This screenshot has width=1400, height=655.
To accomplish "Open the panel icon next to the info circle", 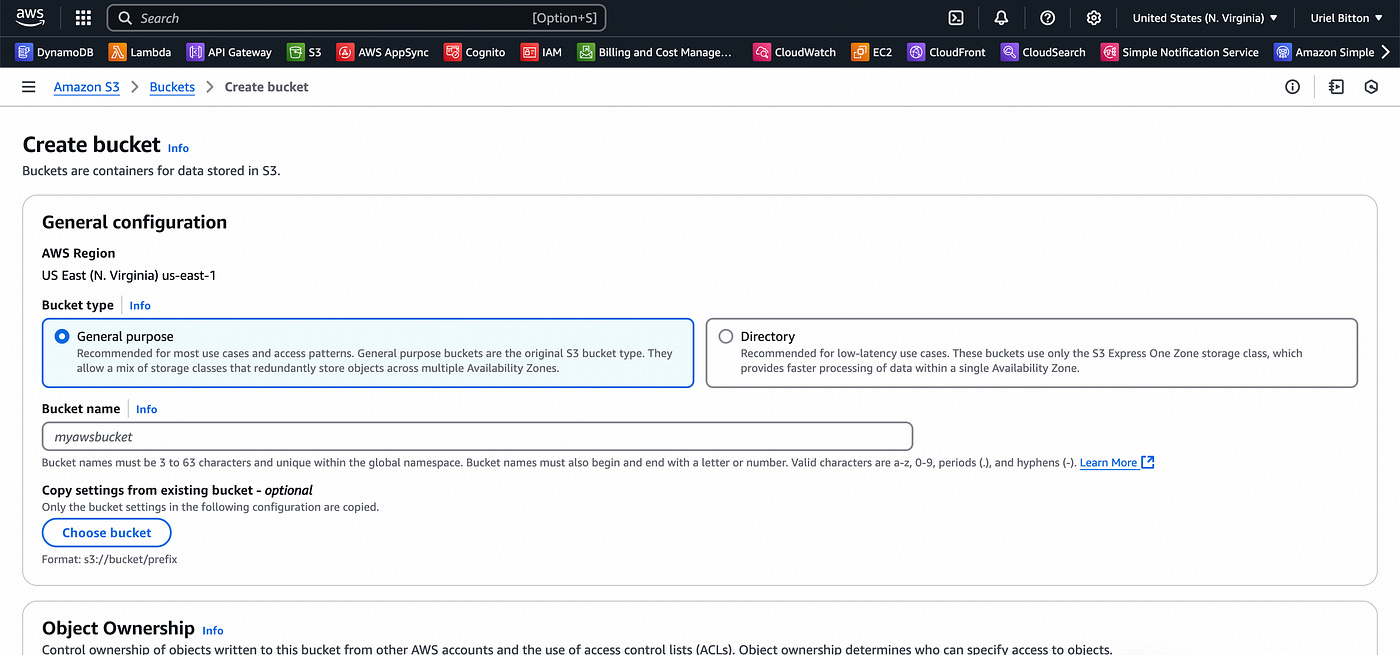I will coord(1336,87).
